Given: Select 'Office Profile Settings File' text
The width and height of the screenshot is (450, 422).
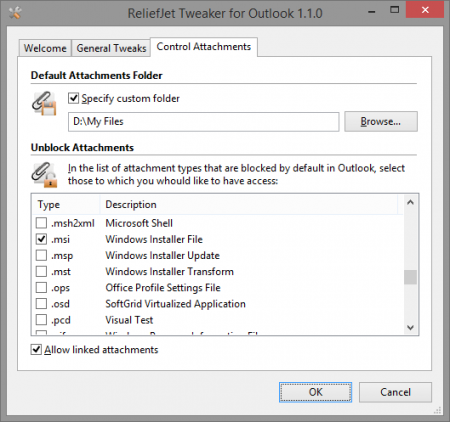Looking at the screenshot, I should coord(163,288).
